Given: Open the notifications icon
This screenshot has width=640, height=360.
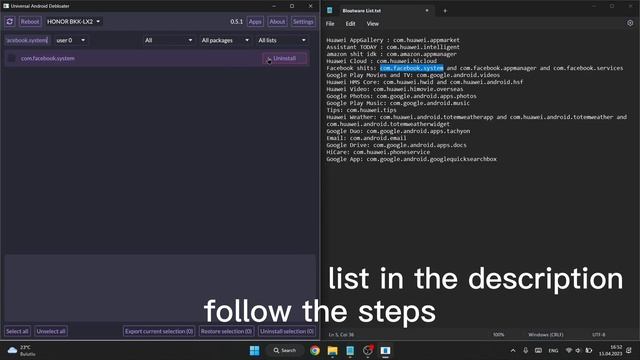Looking at the screenshot, I should tap(629, 350).
